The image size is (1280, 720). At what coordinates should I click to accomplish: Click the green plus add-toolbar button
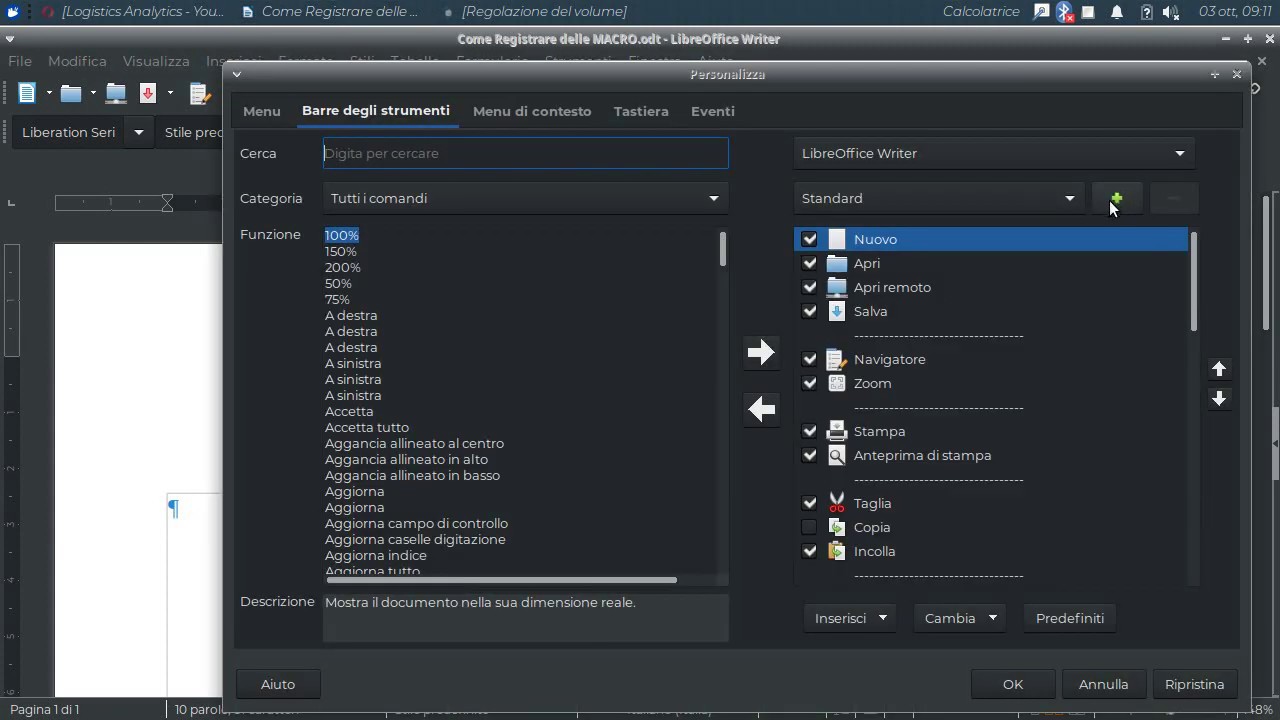(1116, 198)
